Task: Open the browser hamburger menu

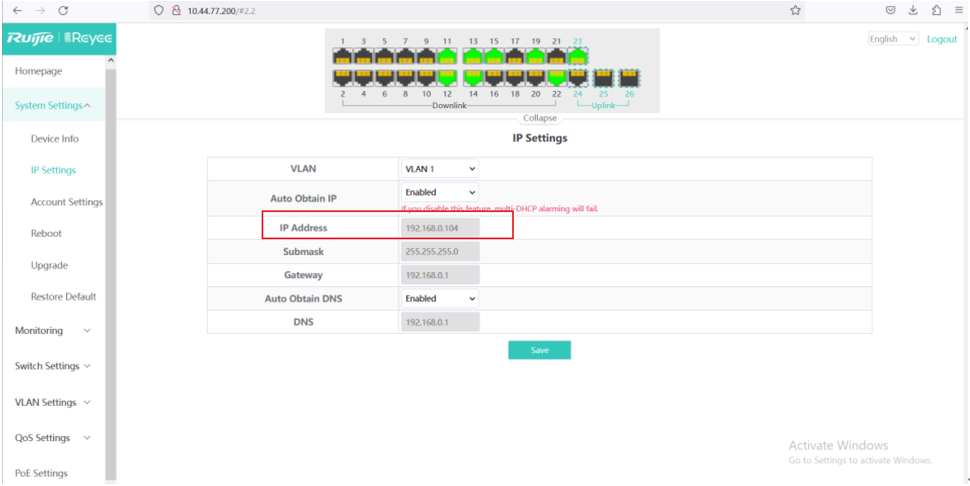Action: coord(959,10)
